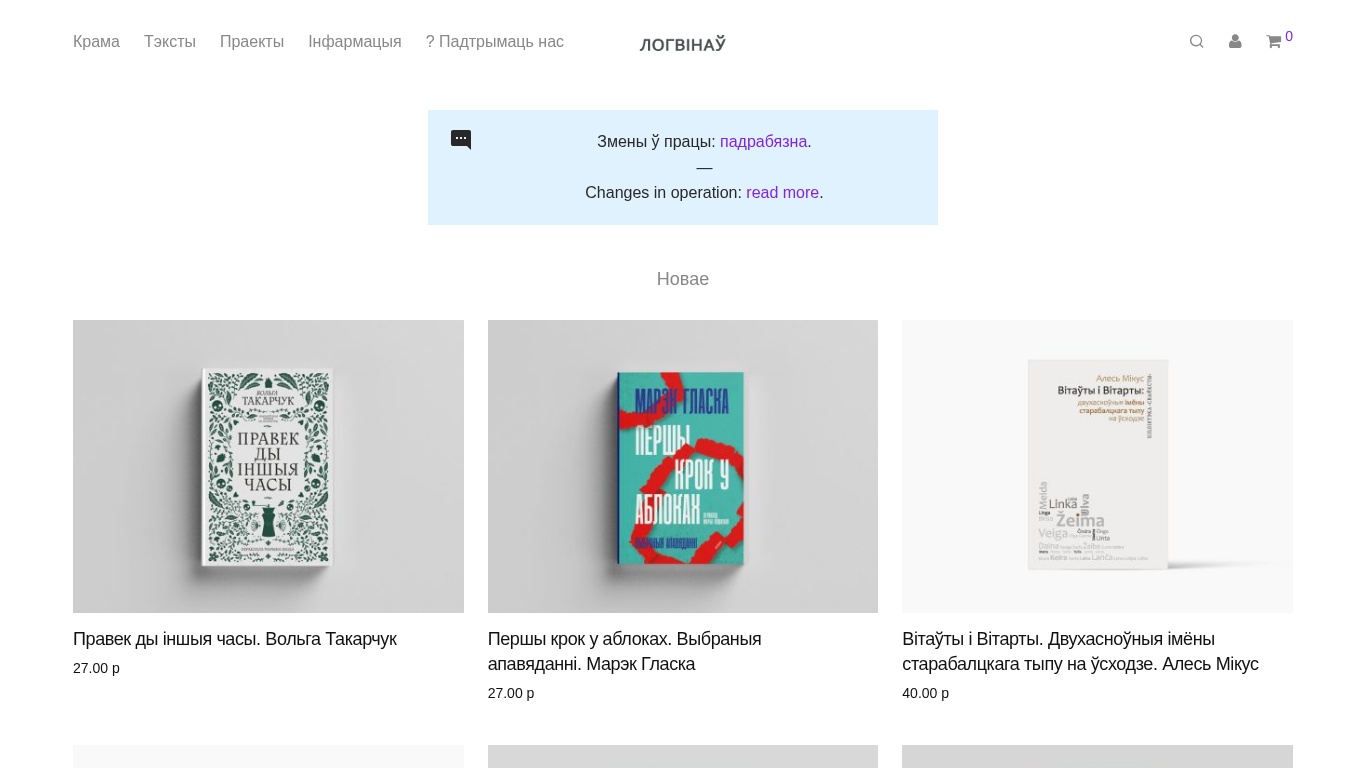This screenshot has height=768, width=1366.
Task: Open the Першы крок у аблоках cover
Action: click(x=683, y=466)
